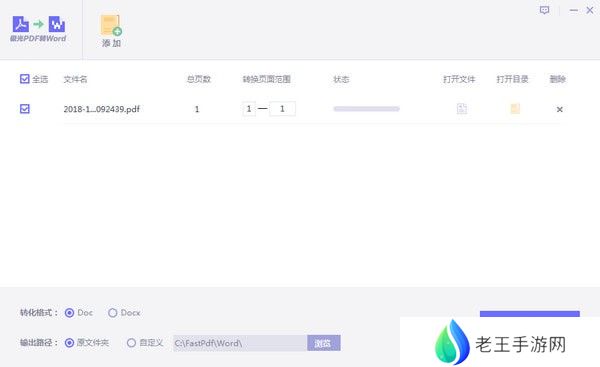Click the 转化格式 label

click(x=39, y=313)
